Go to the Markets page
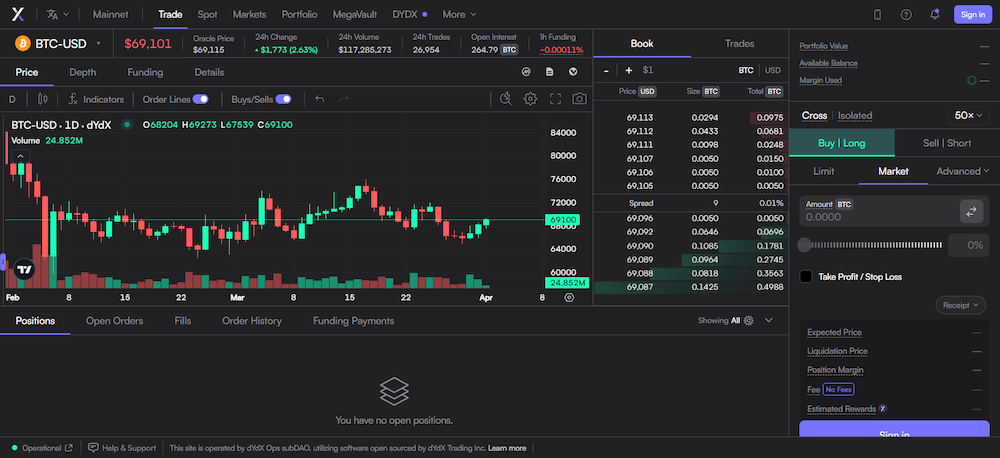This screenshot has height=458, width=1000. pyautogui.click(x=249, y=14)
